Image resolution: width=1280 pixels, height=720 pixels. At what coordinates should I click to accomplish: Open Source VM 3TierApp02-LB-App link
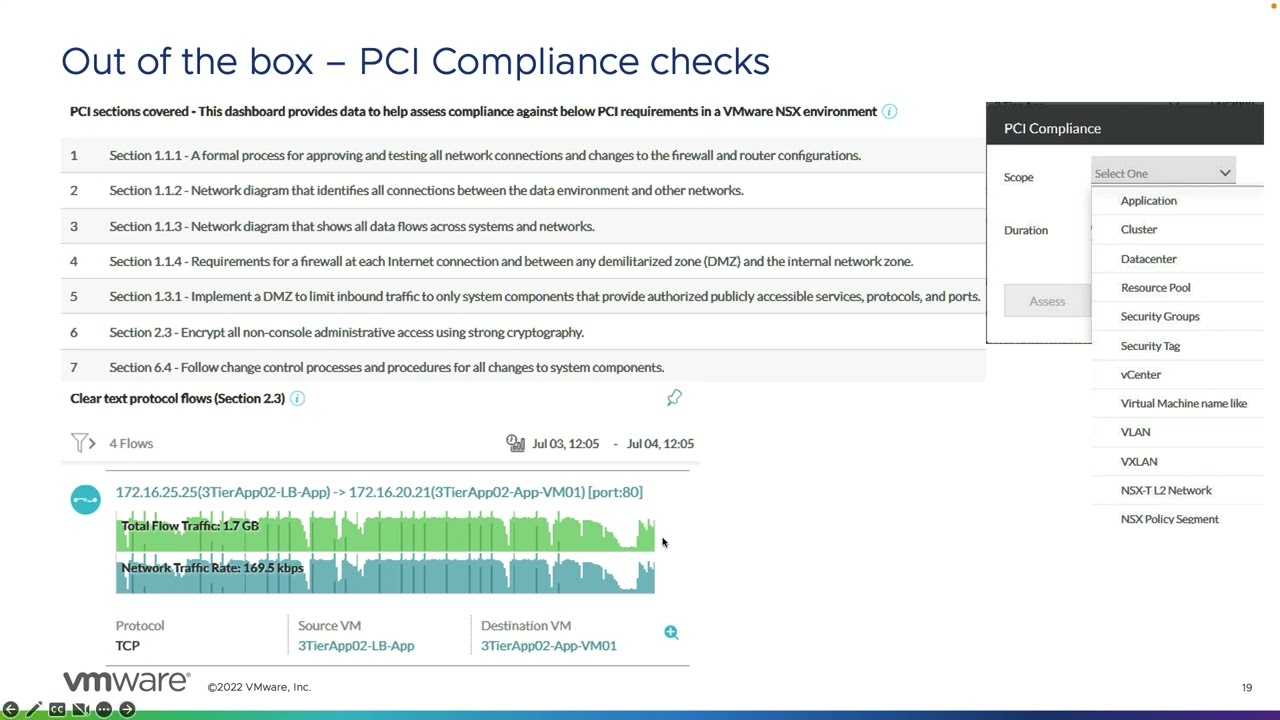[x=356, y=645]
